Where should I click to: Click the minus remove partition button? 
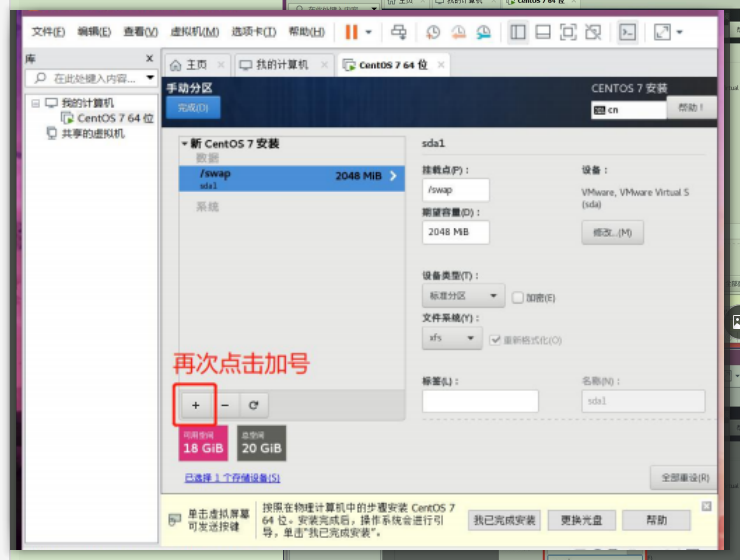(225, 405)
